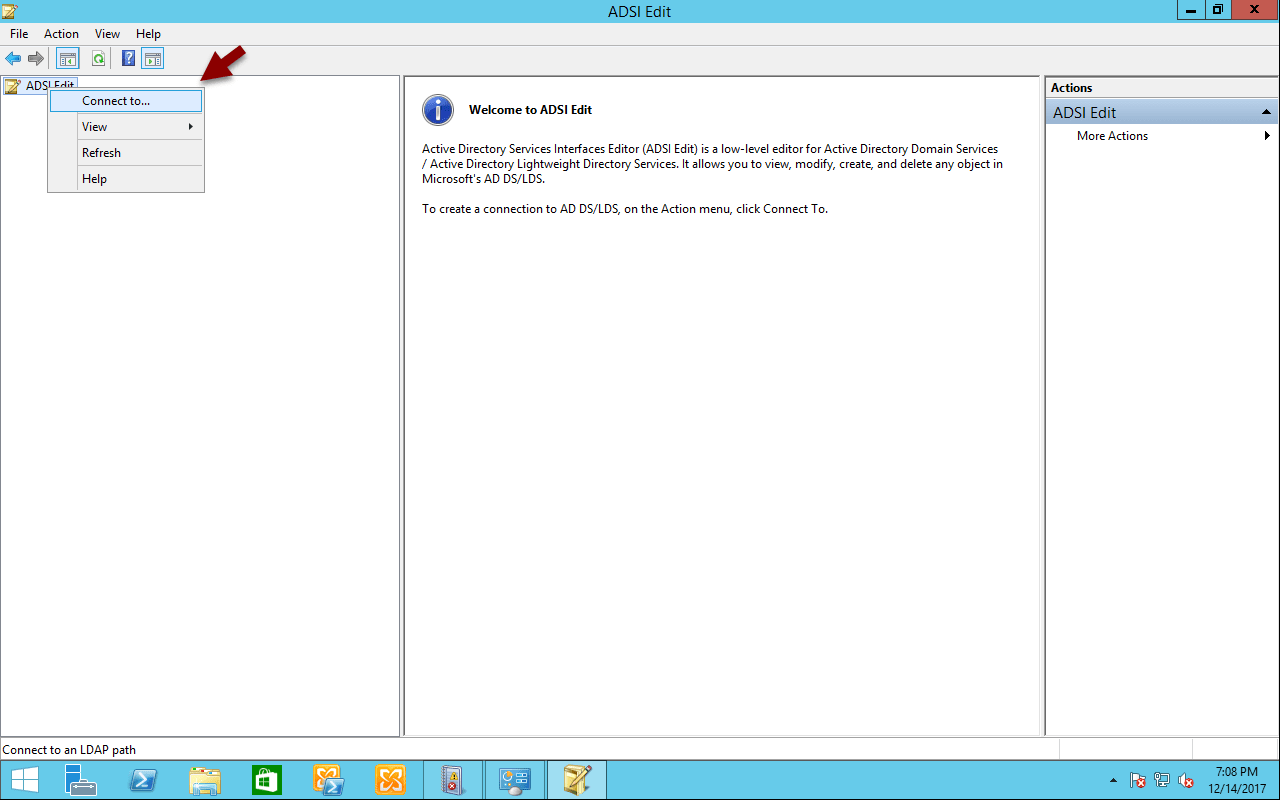Screen dimensions: 1280x800
Task: Open the green Store icon on taskbar
Action: pyautogui.click(x=267, y=780)
